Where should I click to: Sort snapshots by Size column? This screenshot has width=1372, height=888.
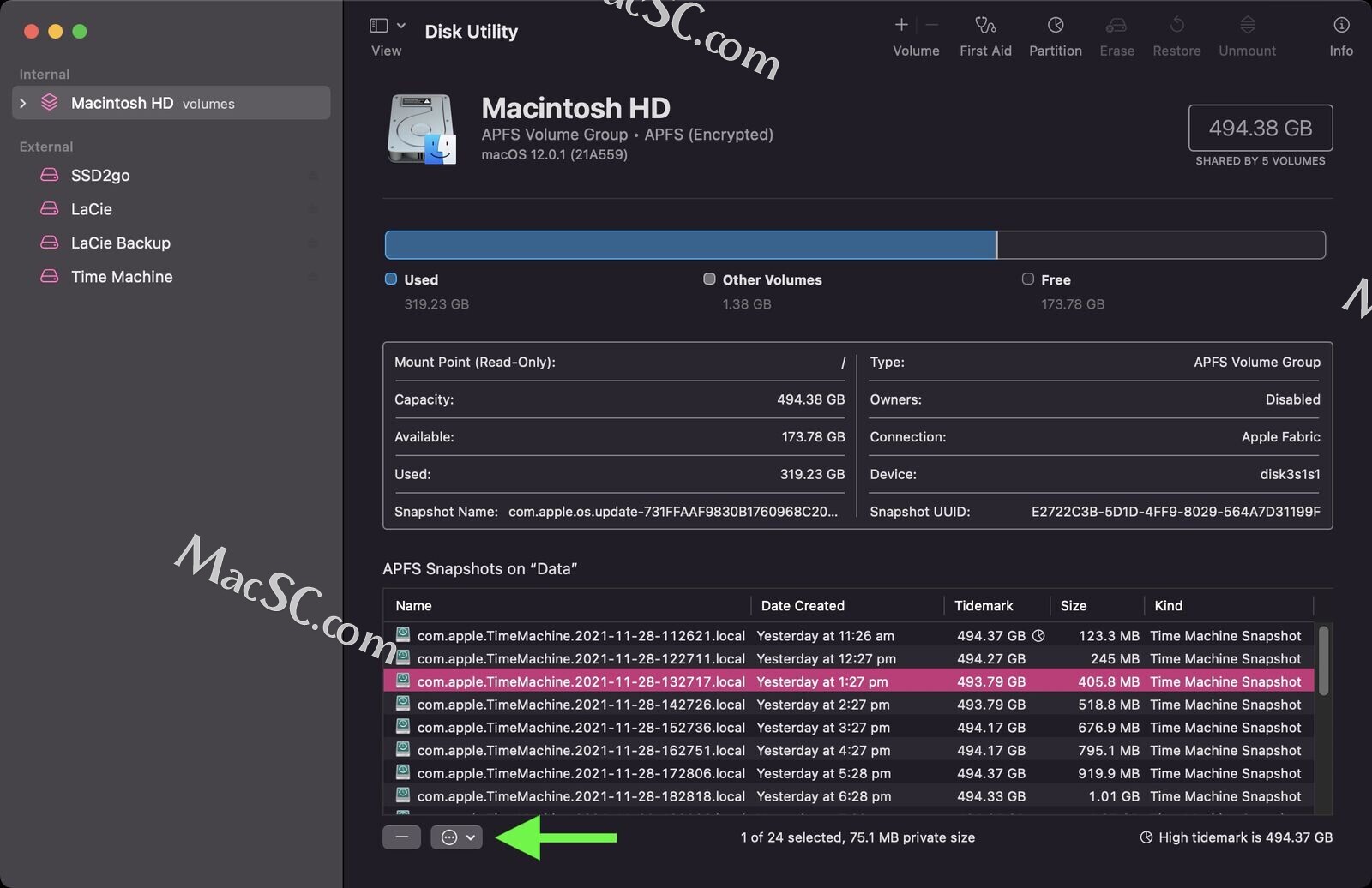(x=1097, y=605)
